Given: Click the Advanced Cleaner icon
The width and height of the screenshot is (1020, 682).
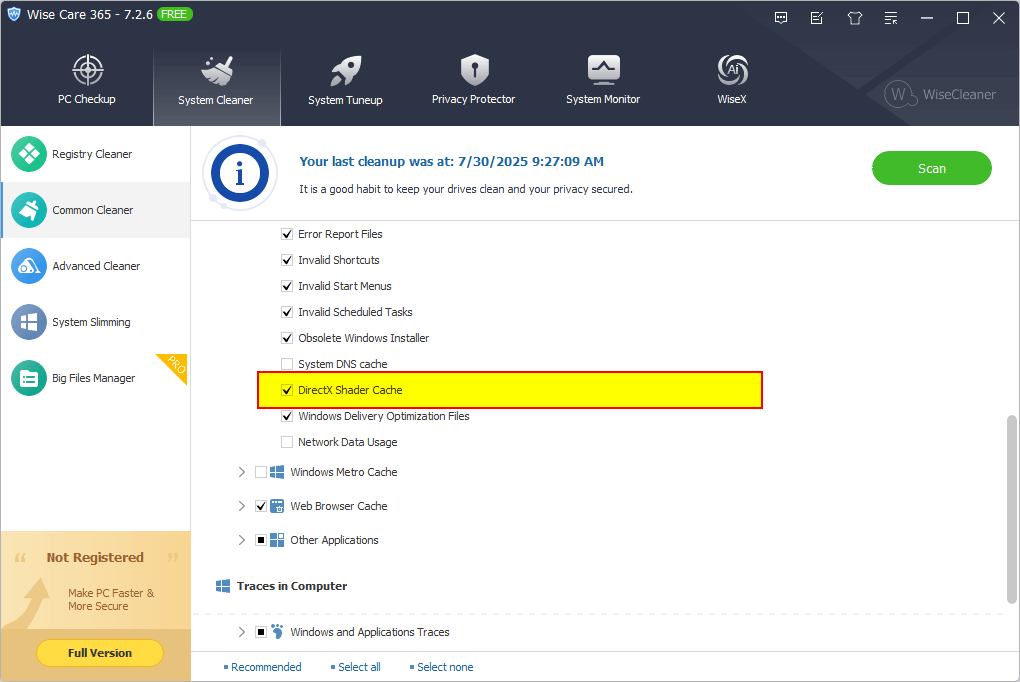Looking at the screenshot, I should point(29,266).
